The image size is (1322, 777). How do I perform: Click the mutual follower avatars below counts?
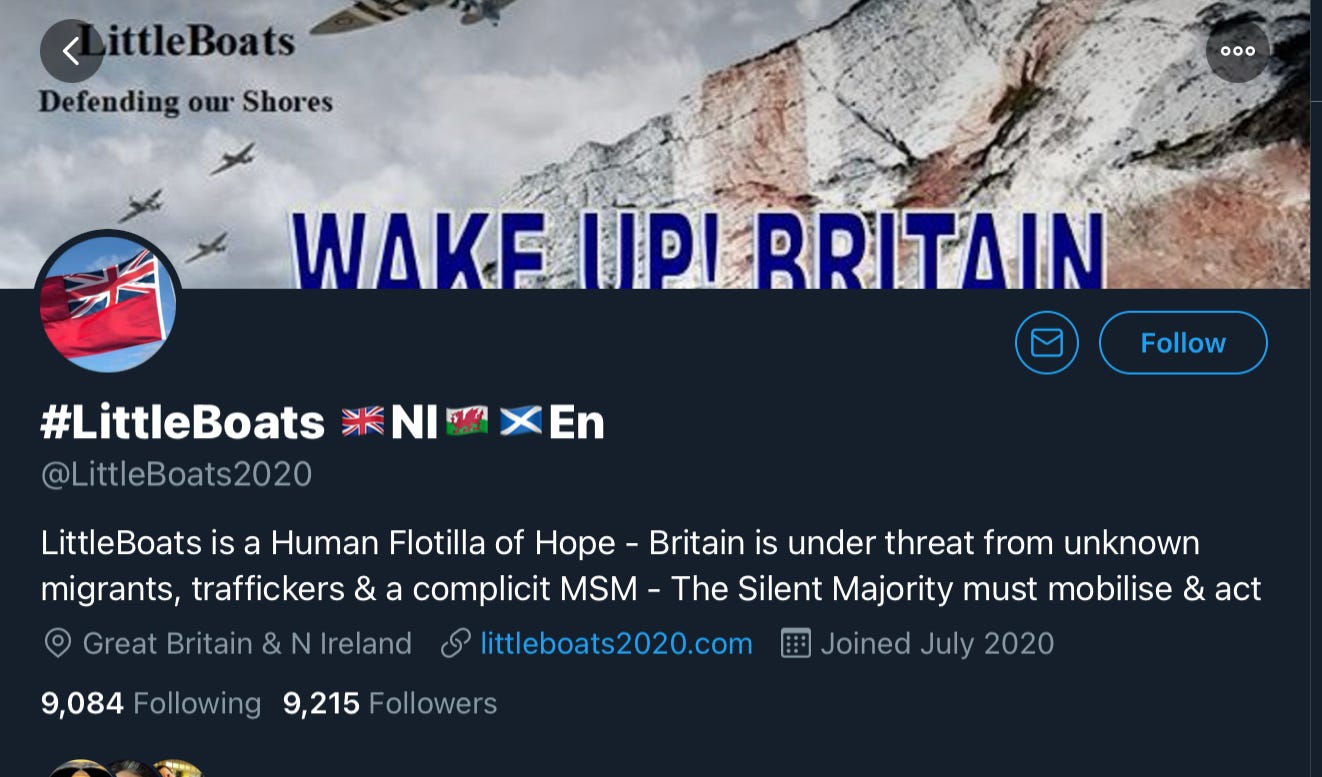click(125, 768)
